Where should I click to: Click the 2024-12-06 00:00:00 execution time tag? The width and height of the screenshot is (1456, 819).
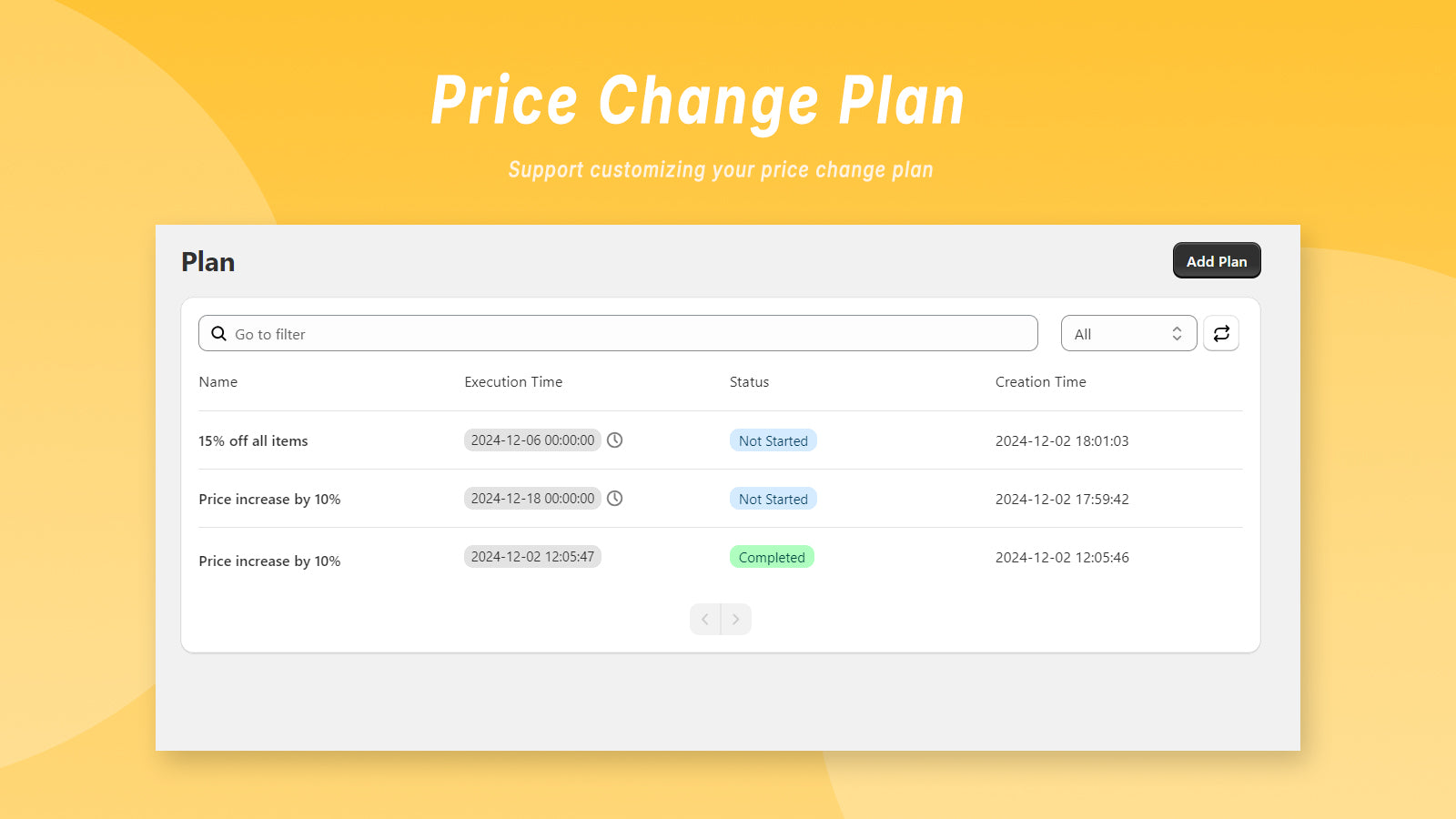coord(532,440)
